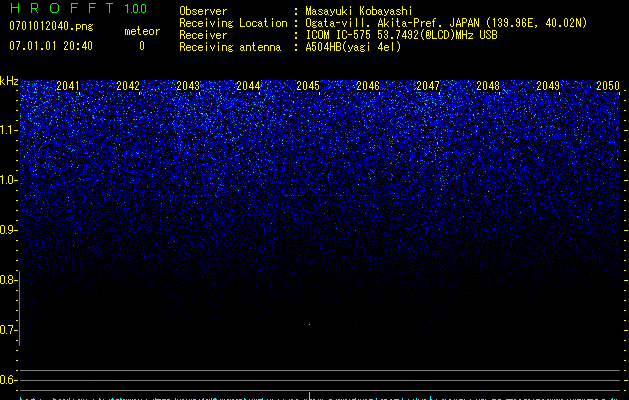This screenshot has height=400, width=629.
Task: Click the 2049 time marker
Action: [x=548, y=86]
